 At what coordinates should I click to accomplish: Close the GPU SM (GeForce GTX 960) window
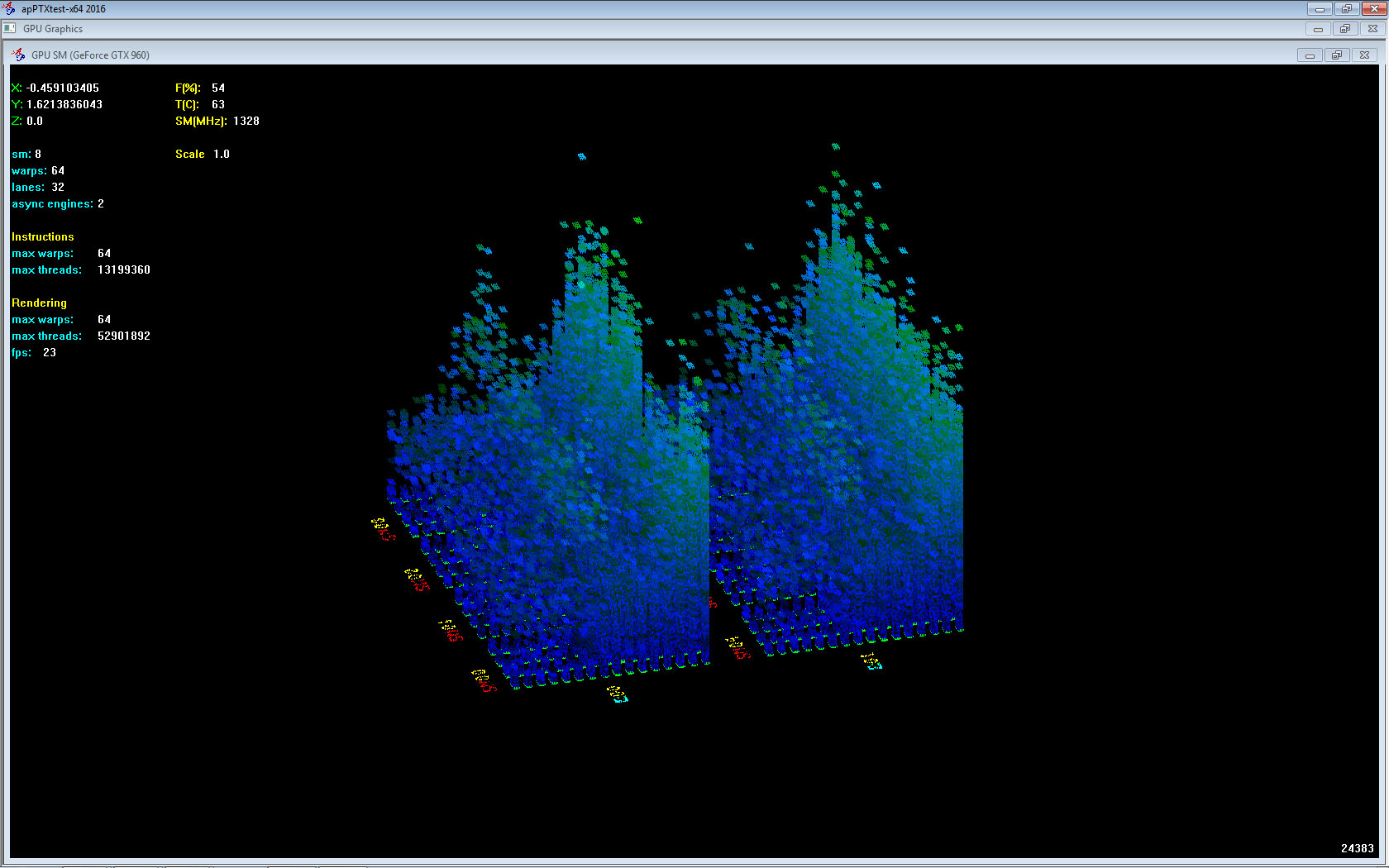tap(1364, 55)
